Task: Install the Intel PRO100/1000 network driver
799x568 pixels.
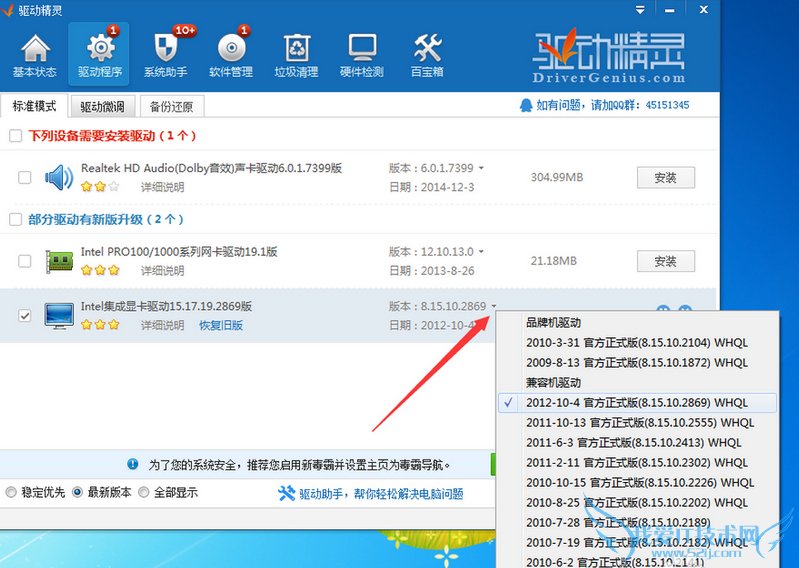Action: (665, 261)
